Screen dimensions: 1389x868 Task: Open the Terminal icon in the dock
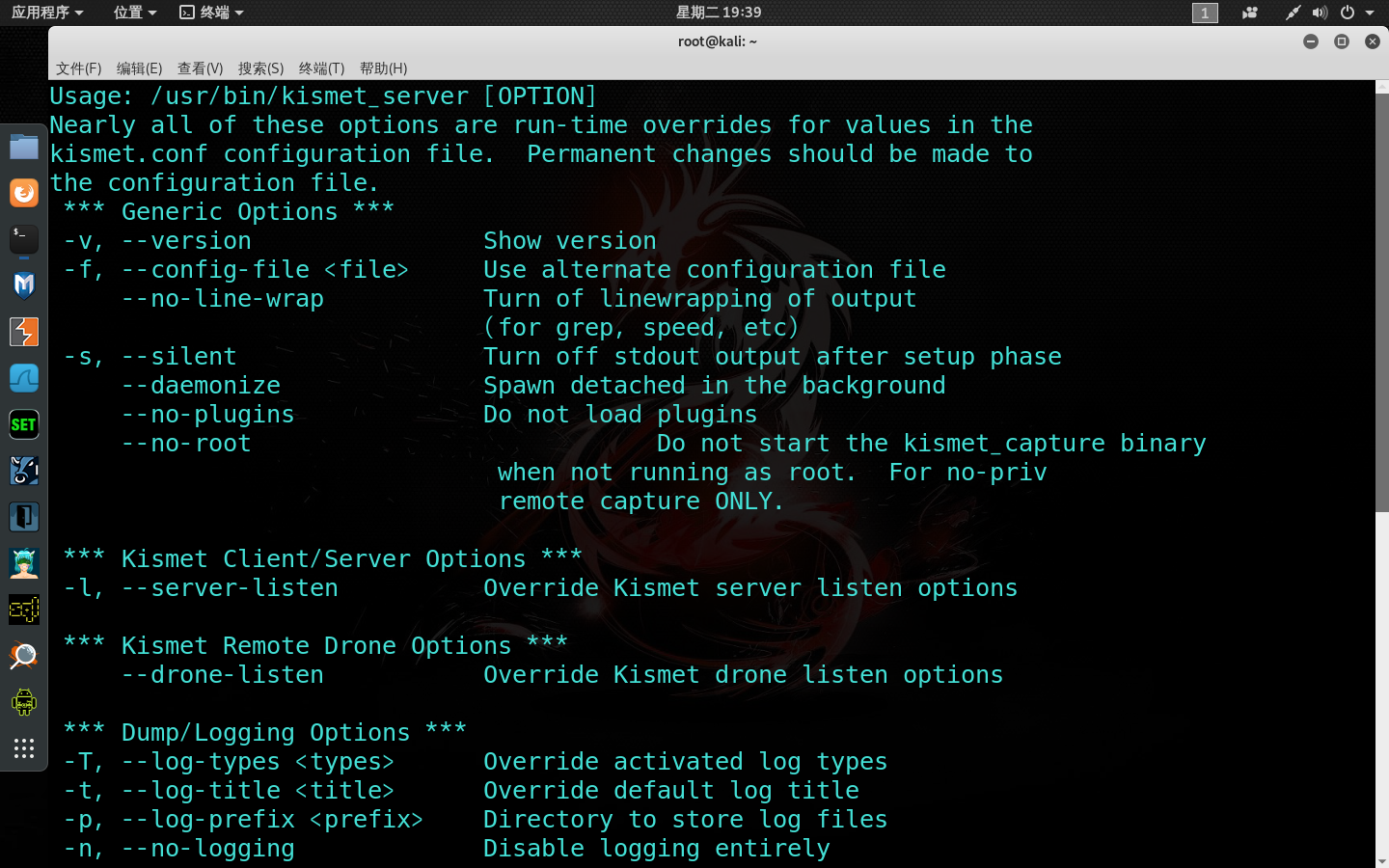point(24,239)
